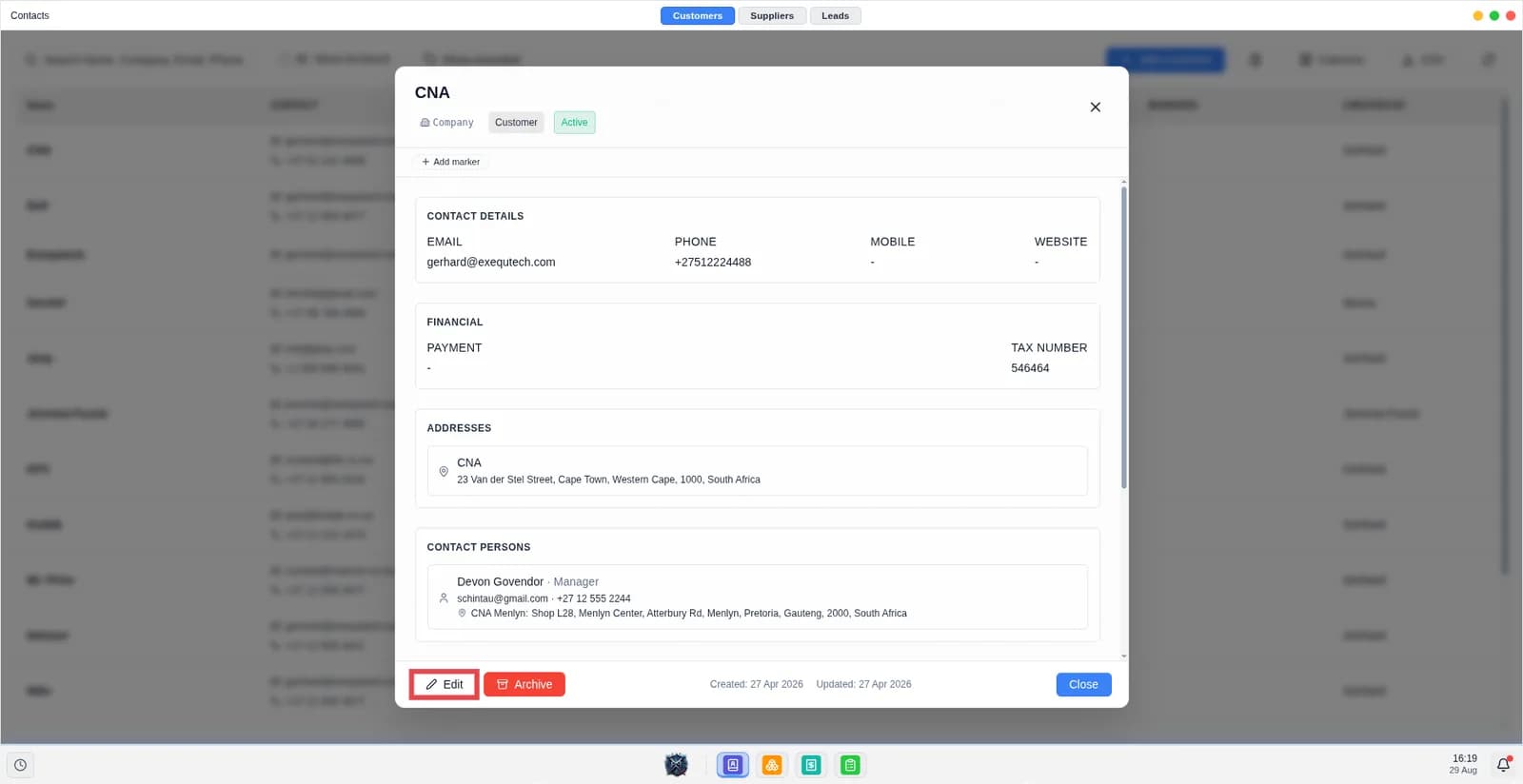Open the Leads tab
Viewport: 1523px width, 784px height.
point(835,15)
